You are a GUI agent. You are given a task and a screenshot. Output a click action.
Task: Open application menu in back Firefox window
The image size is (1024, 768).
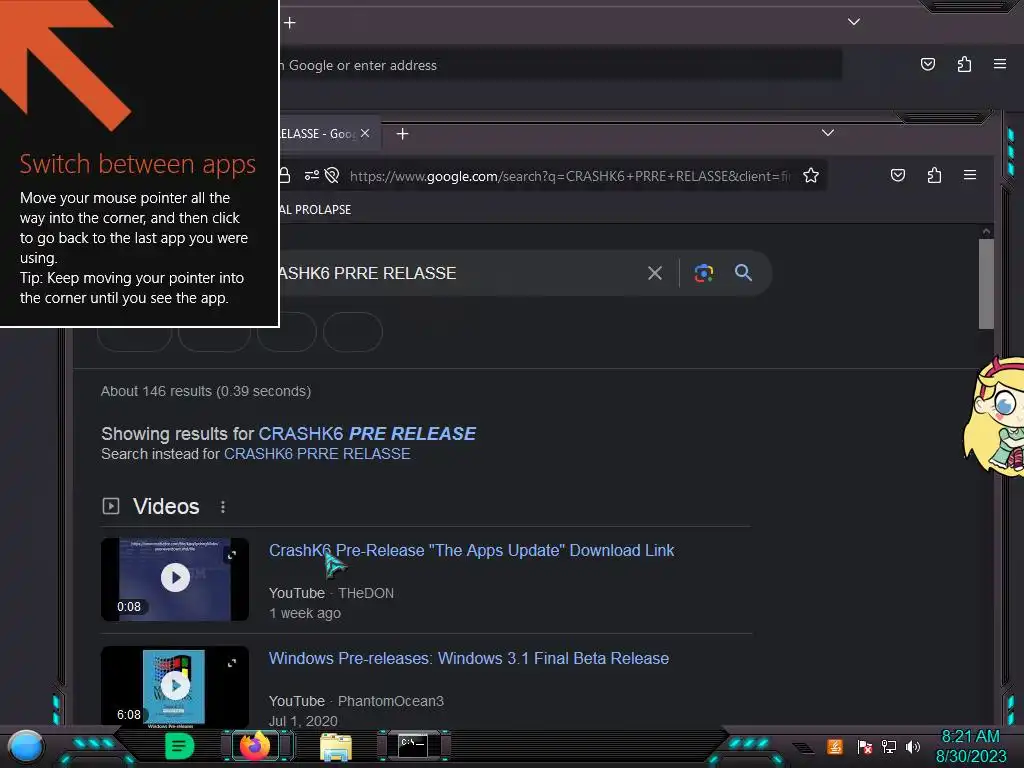(1000, 64)
